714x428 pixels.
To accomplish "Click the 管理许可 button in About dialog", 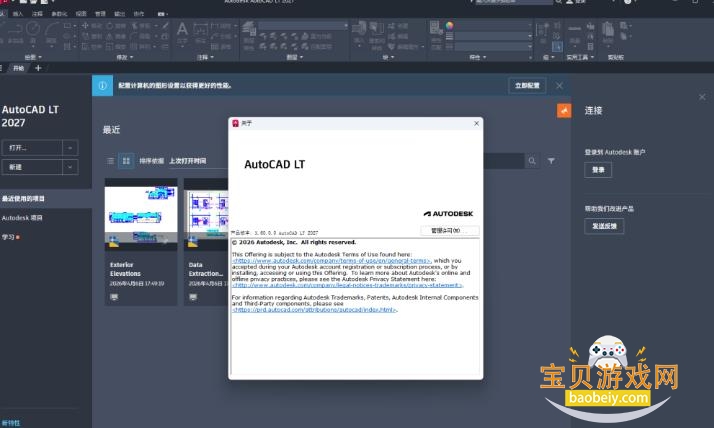I will point(449,231).
